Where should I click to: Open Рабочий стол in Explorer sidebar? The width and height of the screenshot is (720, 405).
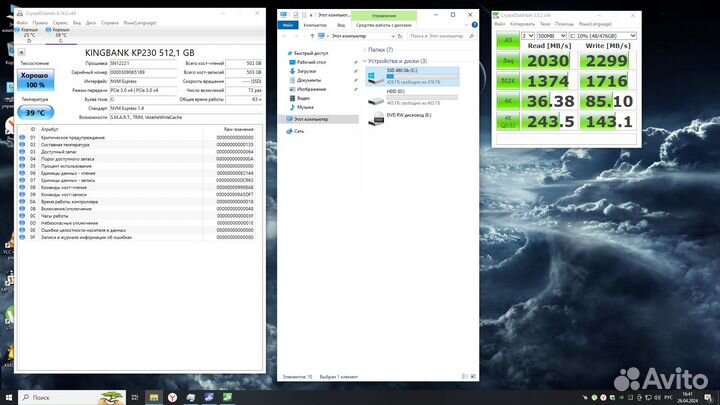click(311, 62)
